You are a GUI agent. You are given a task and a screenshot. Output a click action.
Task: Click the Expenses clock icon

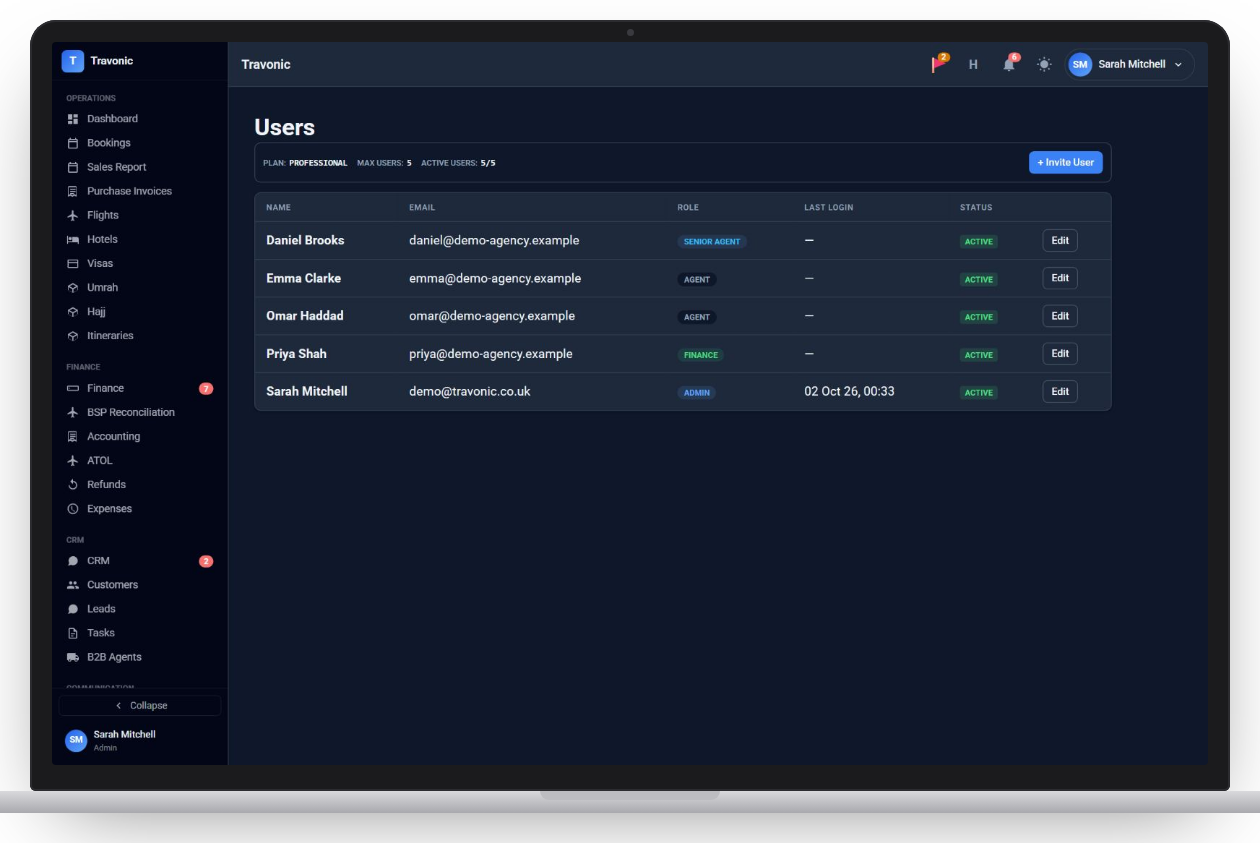point(72,508)
